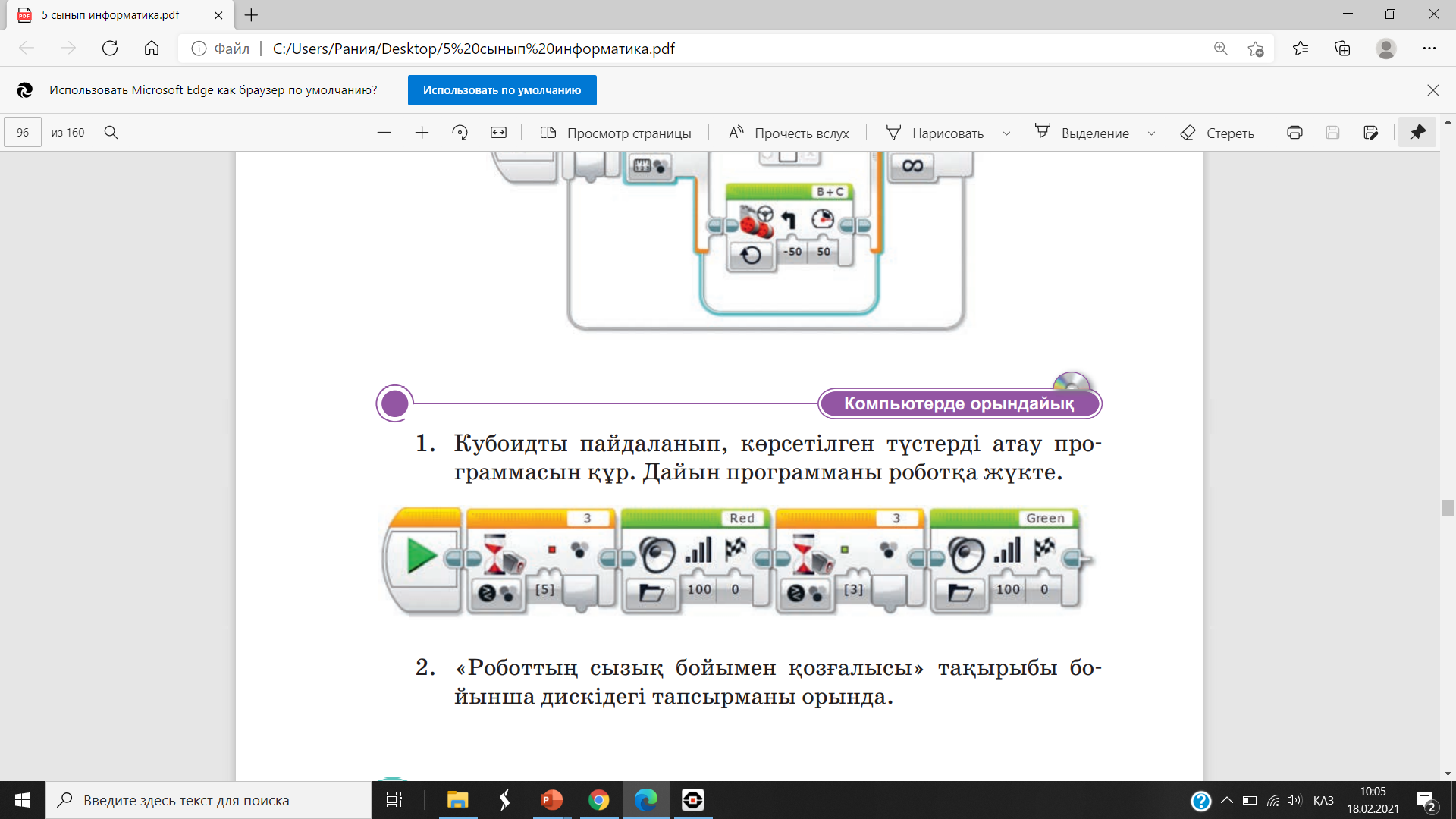Open browser Collections icon
The width and height of the screenshot is (1456, 819).
pyautogui.click(x=1342, y=49)
